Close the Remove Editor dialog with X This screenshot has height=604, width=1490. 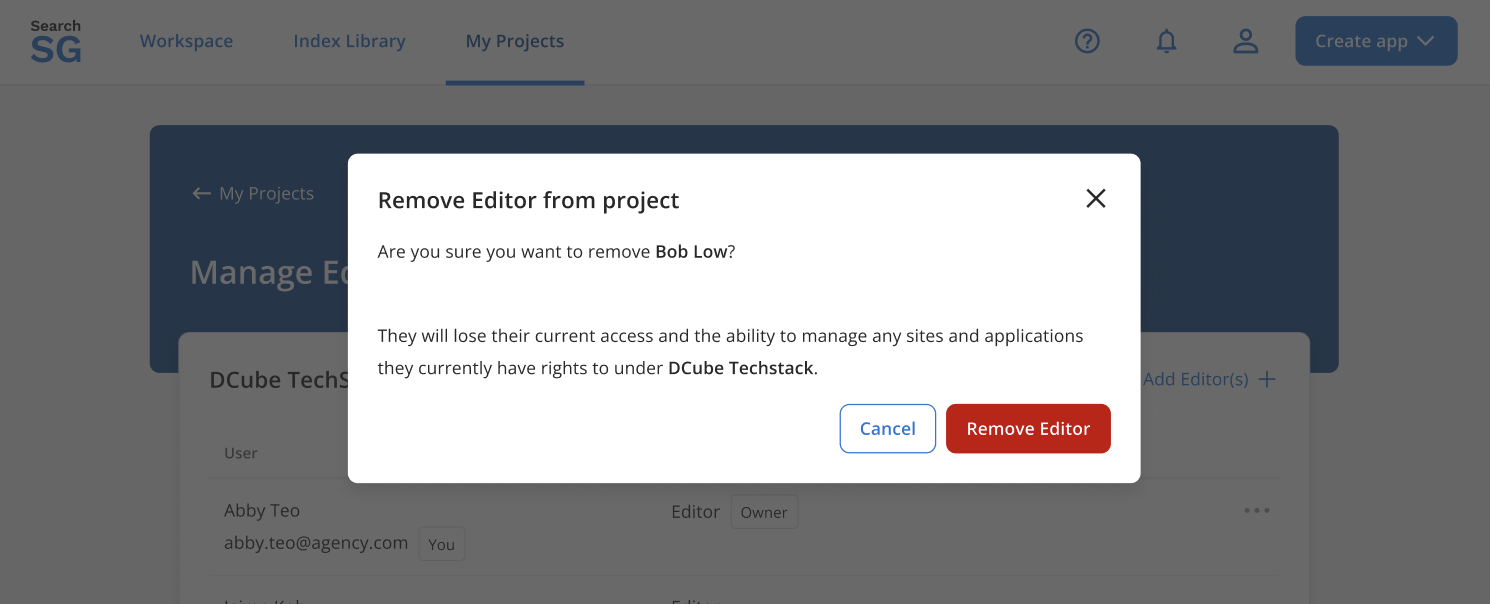[1096, 199]
